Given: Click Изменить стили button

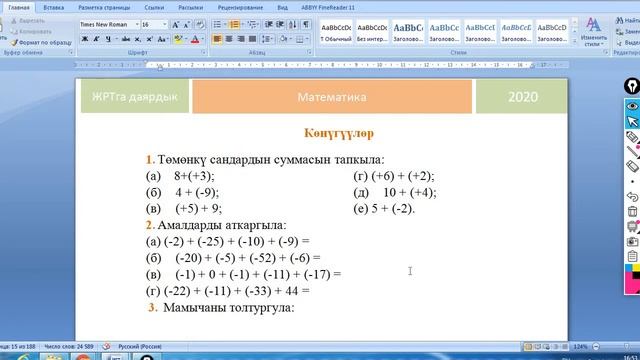Looking at the screenshot, I should (x=593, y=32).
